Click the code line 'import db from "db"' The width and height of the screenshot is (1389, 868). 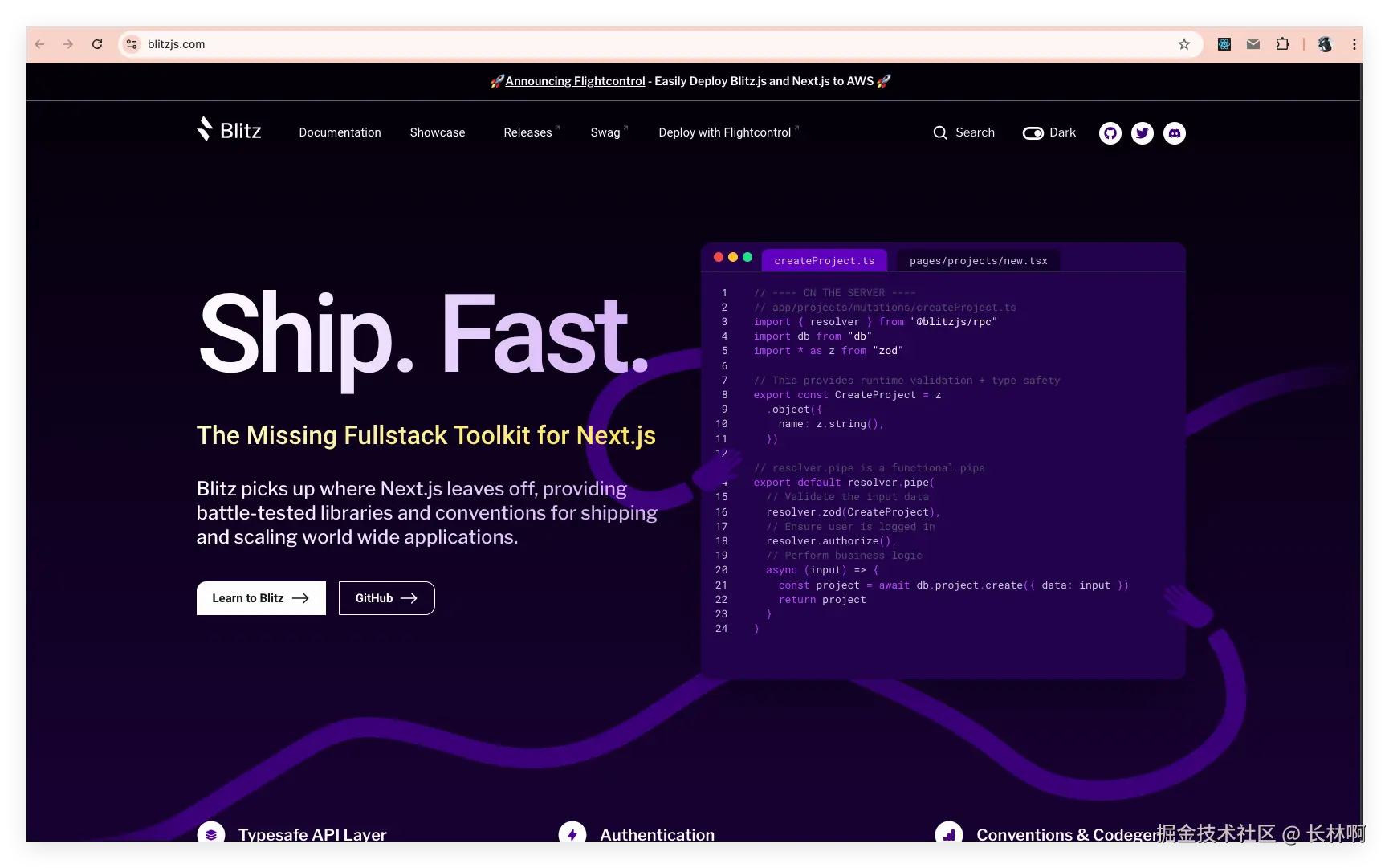point(813,336)
